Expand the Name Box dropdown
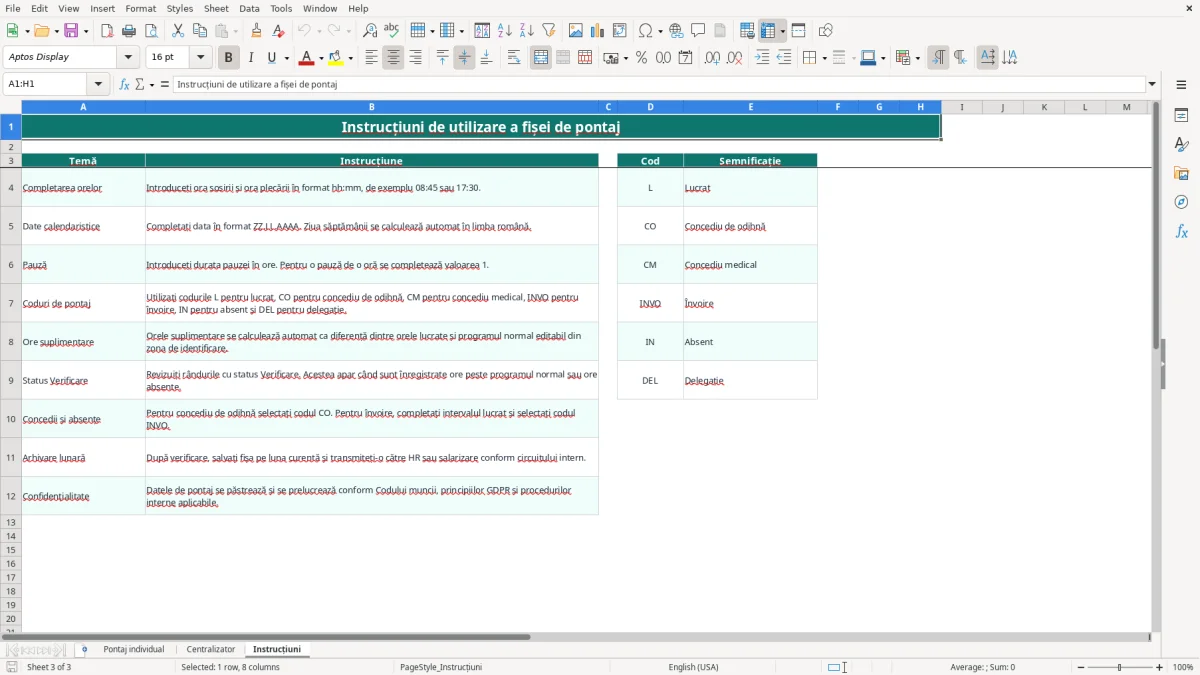This screenshot has height=675, width=1200. [100, 85]
